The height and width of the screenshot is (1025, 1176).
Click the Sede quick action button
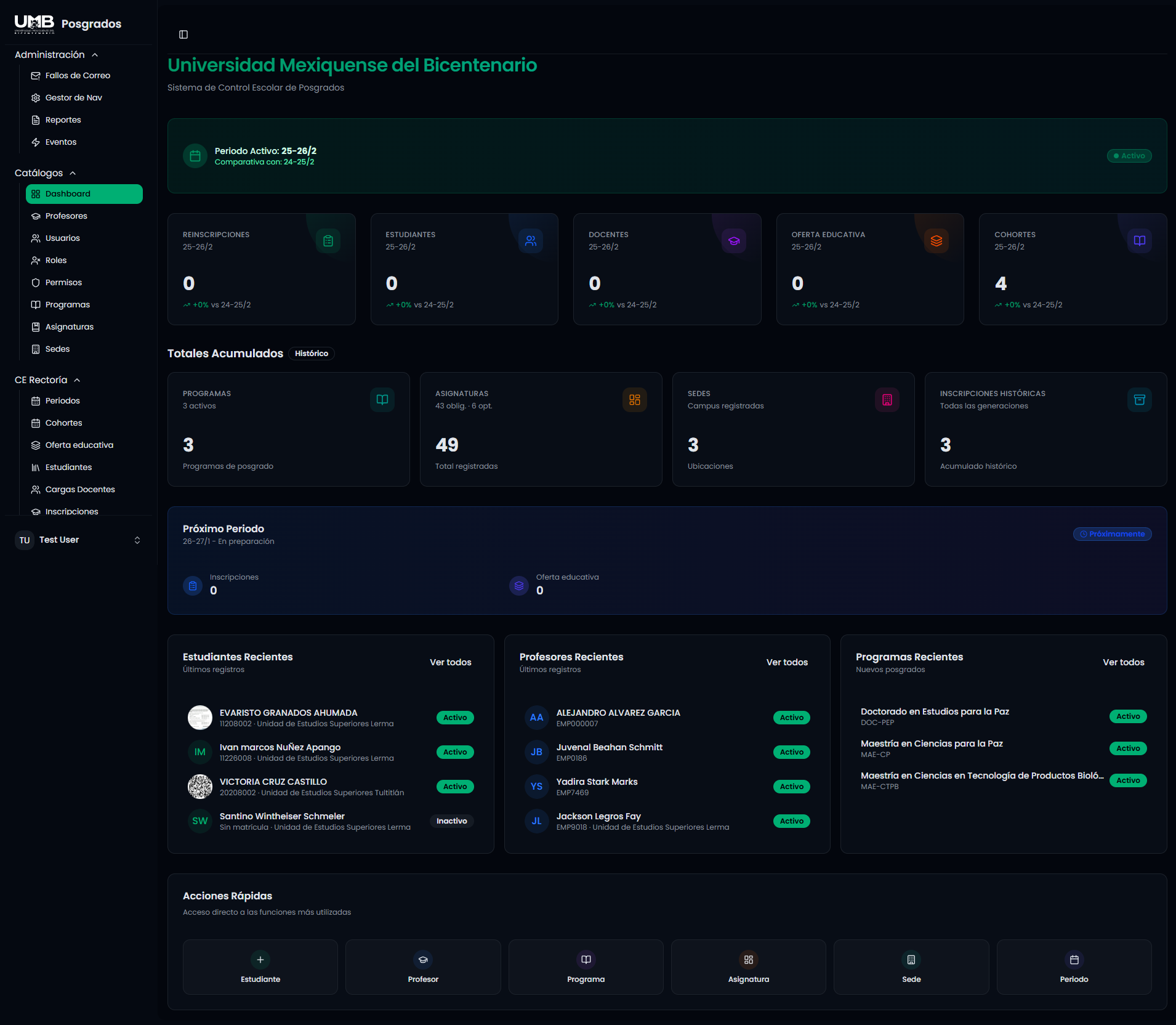pyautogui.click(x=911, y=967)
